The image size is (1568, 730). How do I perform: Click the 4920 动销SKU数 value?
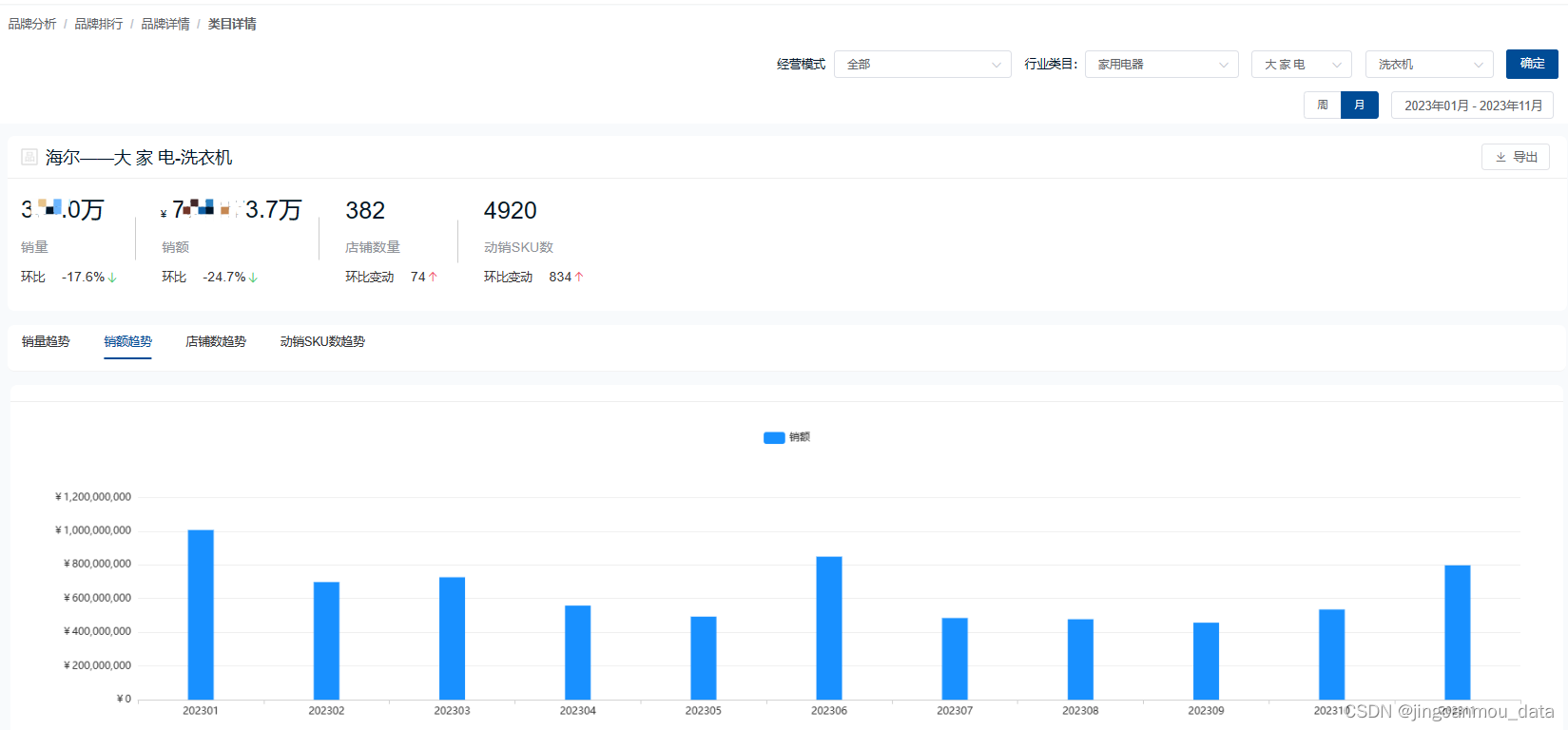click(511, 210)
